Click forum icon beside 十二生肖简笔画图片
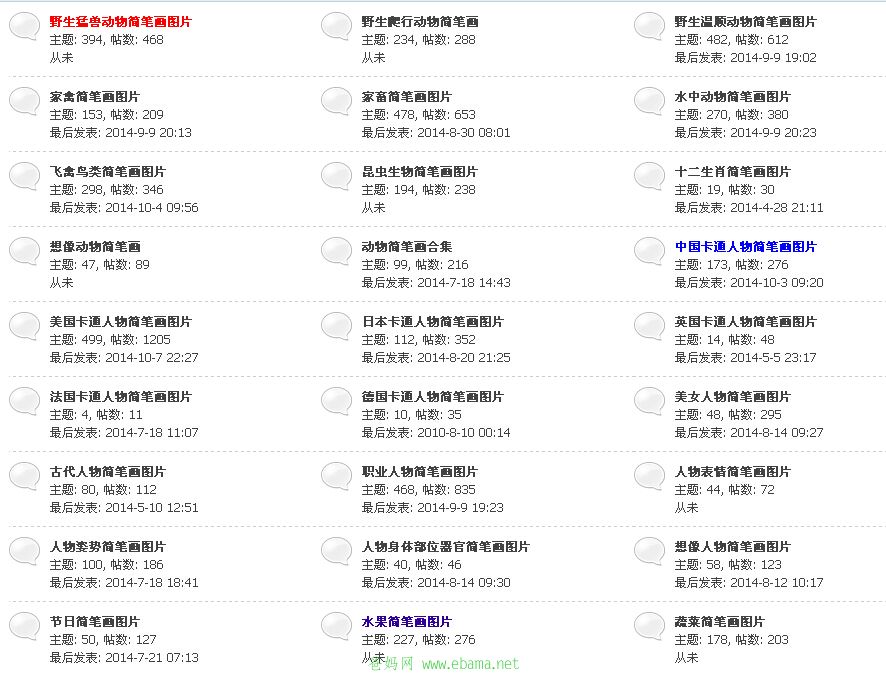The image size is (886, 676). tap(650, 177)
